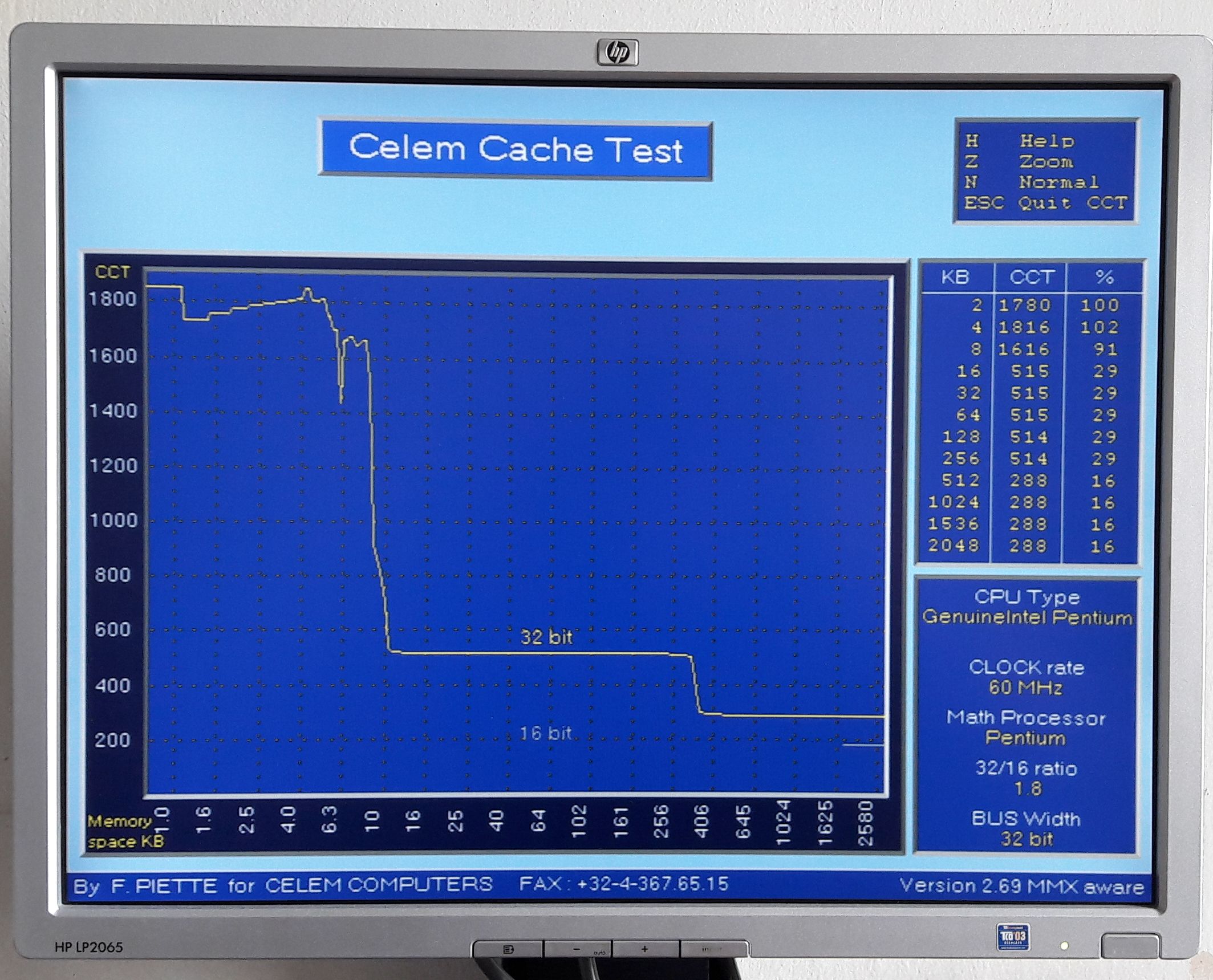1213x980 pixels.
Task: Click the '60 MHz' clock value
Action: point(1025,688)
